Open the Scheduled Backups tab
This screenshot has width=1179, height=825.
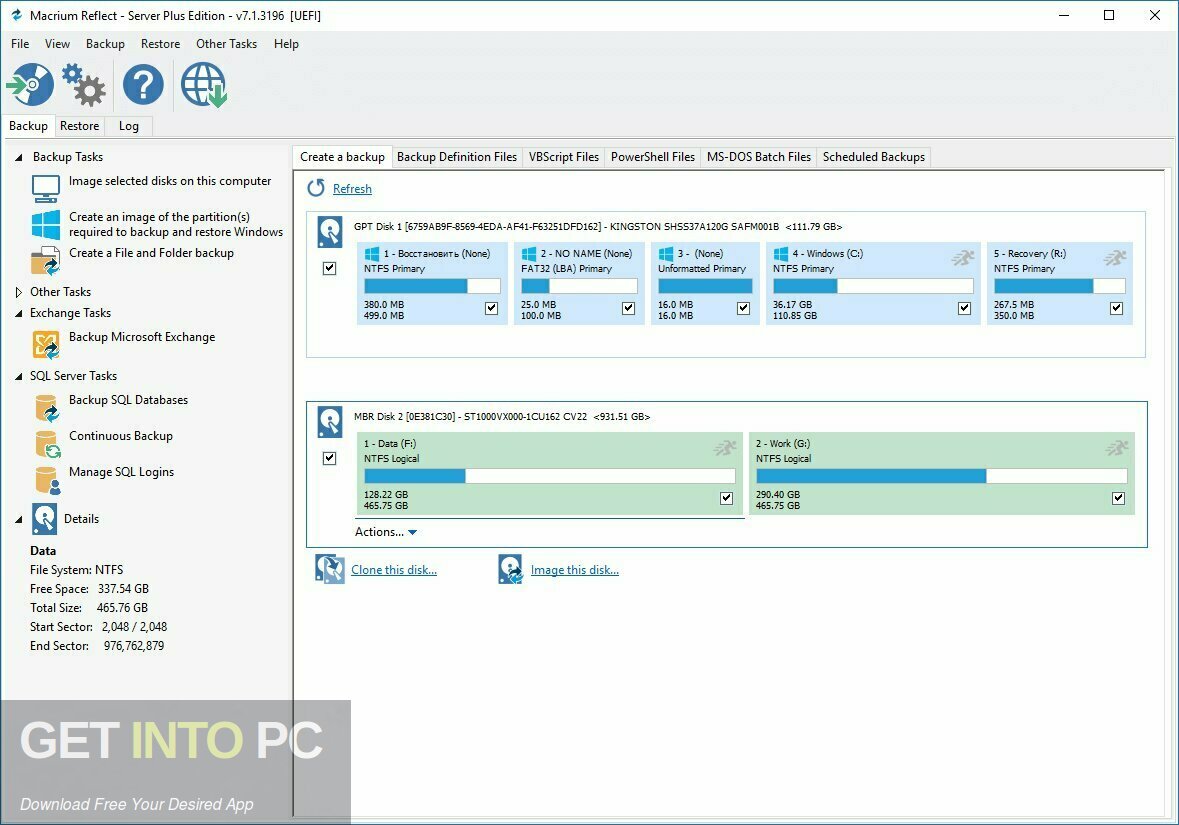point(874,156)
